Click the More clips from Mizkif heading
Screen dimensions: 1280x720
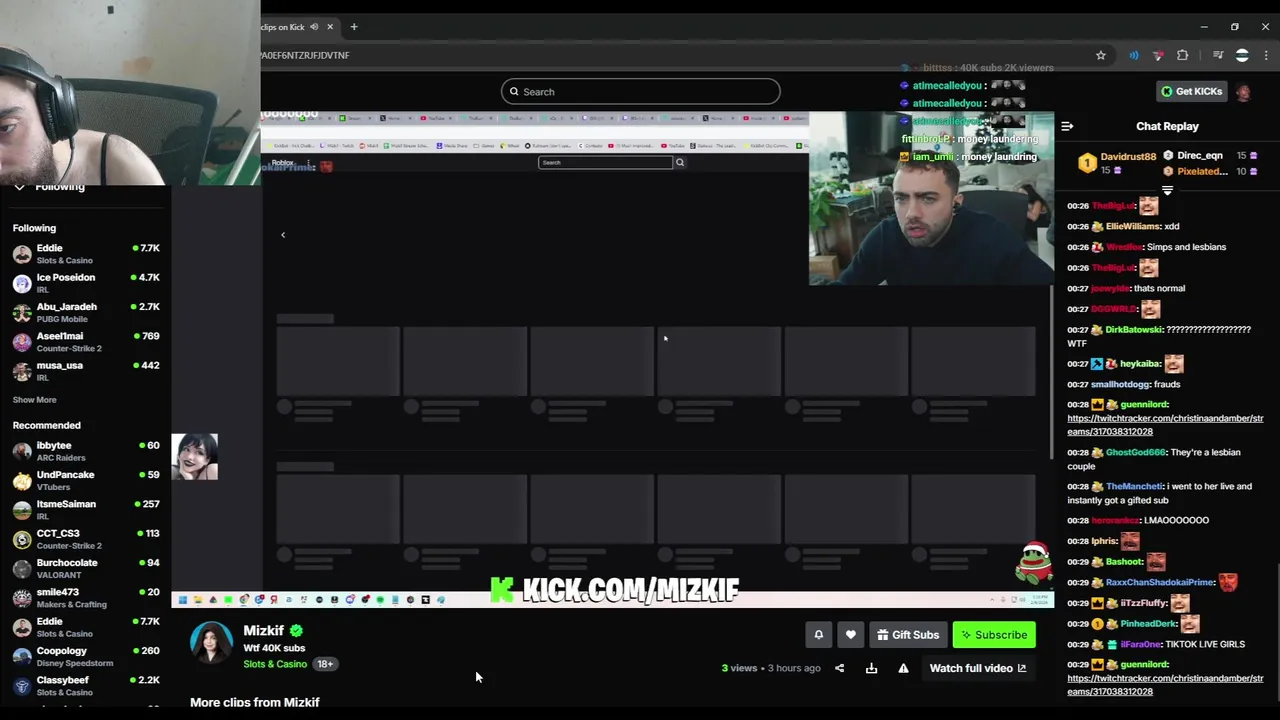255,702
